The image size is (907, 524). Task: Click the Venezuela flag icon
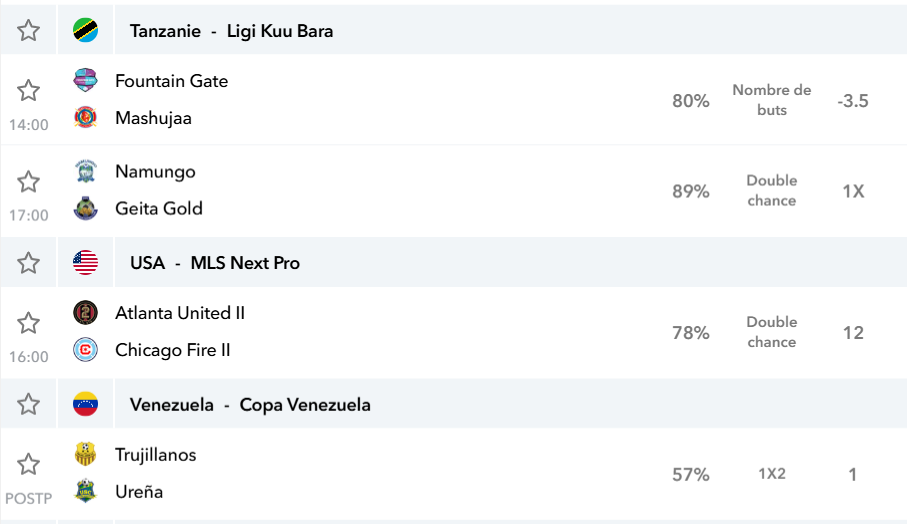pos(85,404)
